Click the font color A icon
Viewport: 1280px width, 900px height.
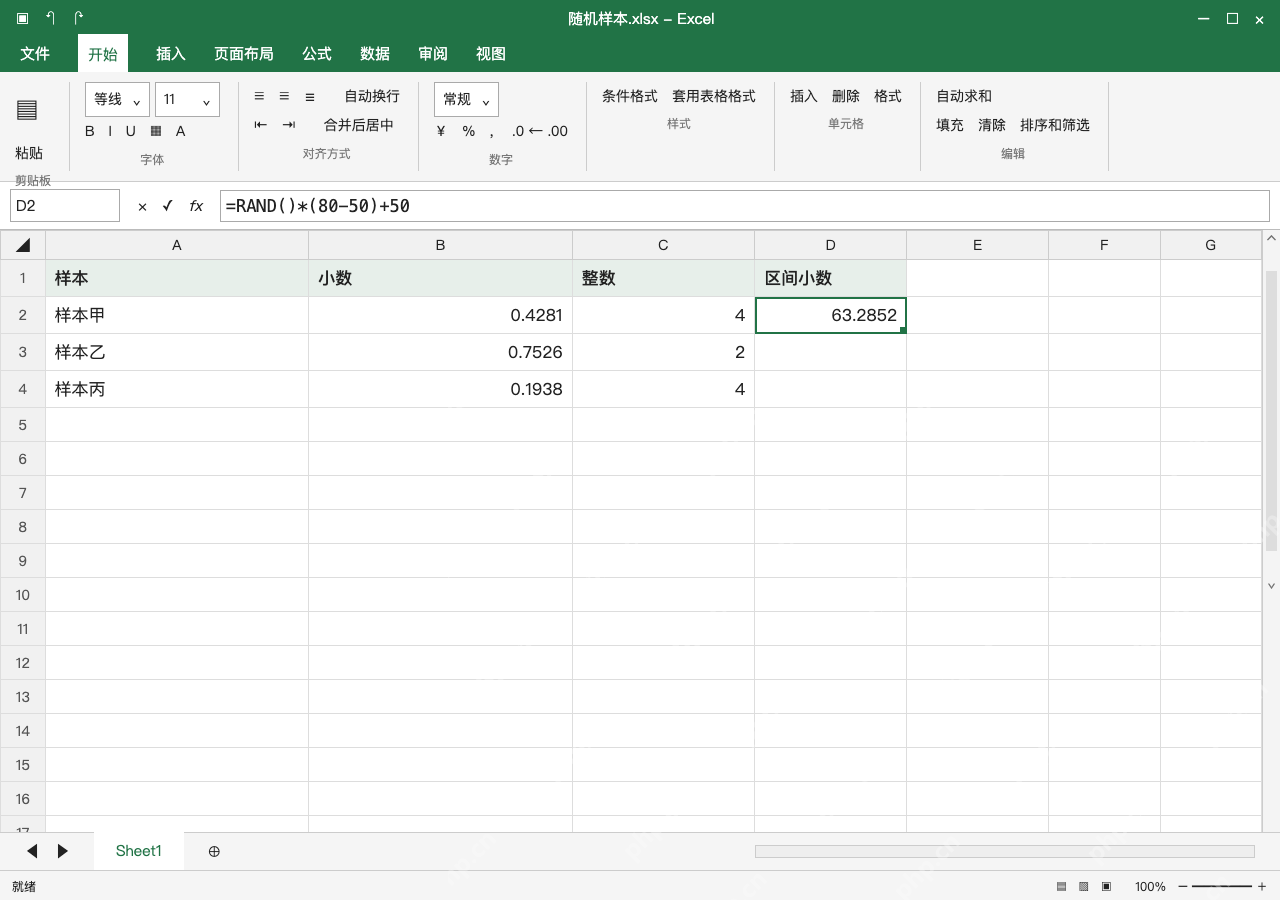tap(181, 131)
